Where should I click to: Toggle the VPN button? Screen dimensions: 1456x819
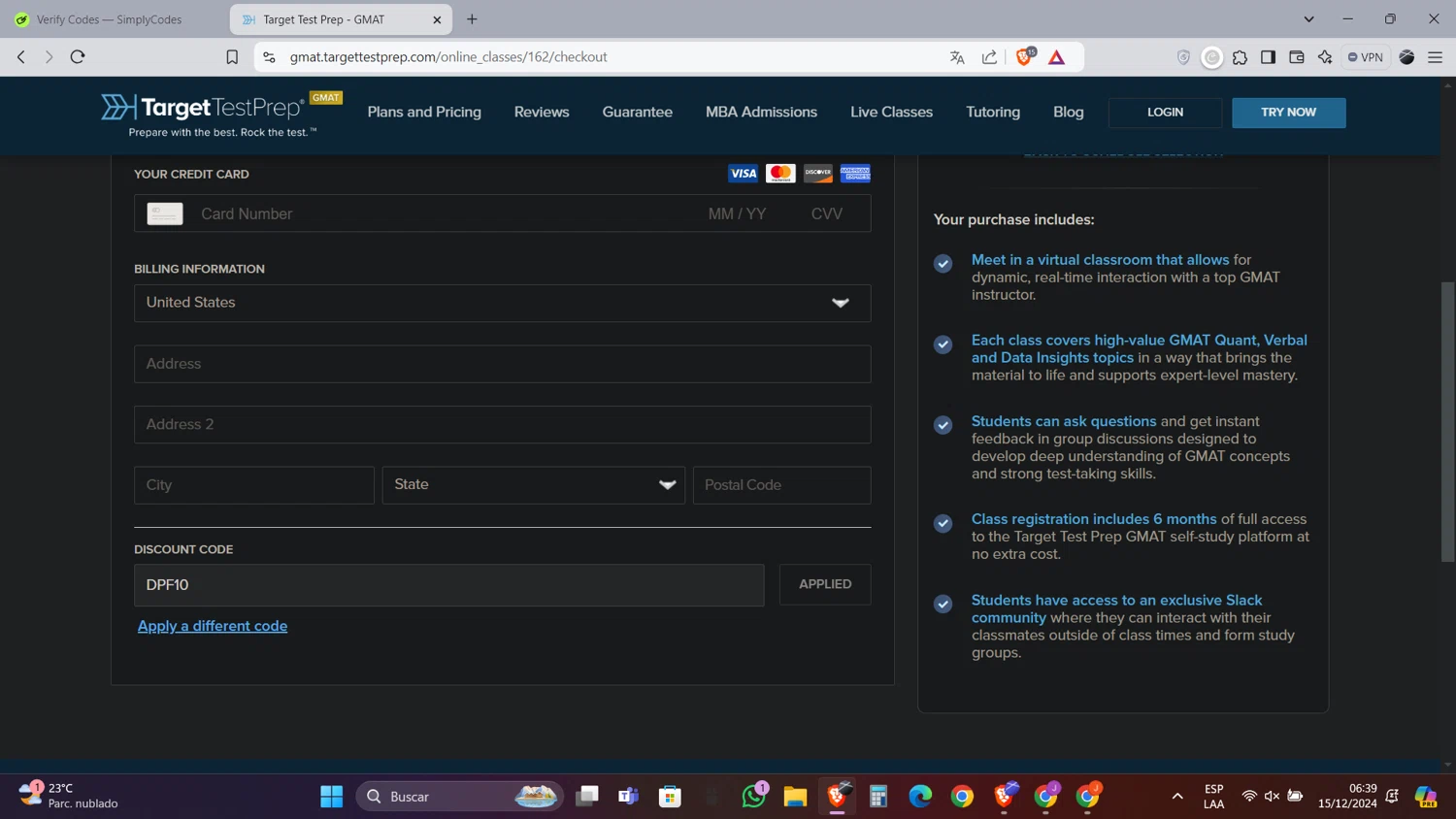coord(1365,57)
